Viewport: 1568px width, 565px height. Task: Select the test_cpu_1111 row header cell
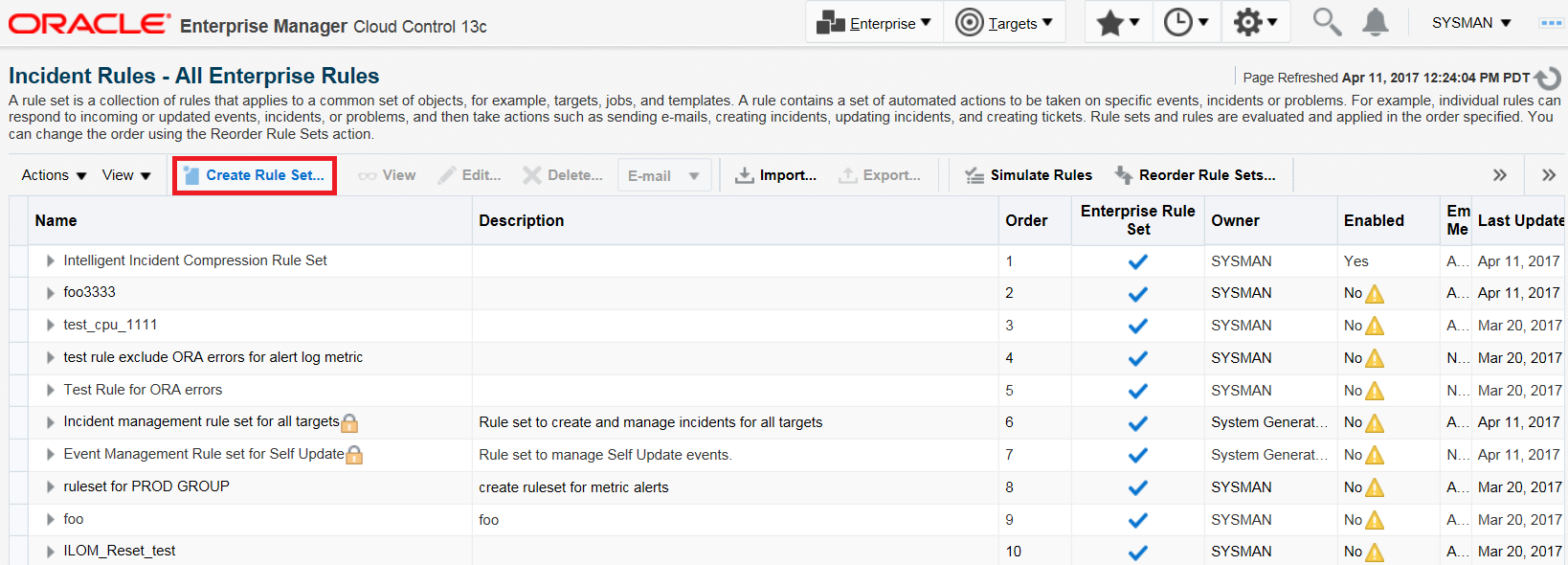18,326
